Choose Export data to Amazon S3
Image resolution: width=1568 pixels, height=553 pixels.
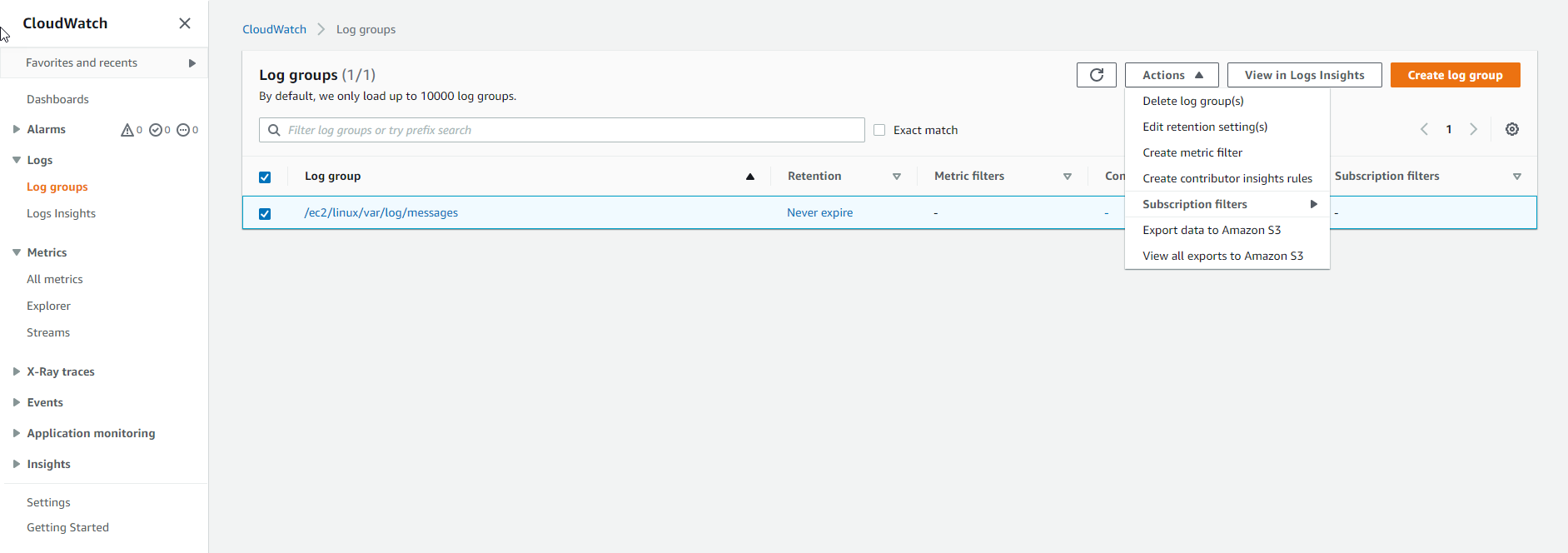click(1212, 230)
